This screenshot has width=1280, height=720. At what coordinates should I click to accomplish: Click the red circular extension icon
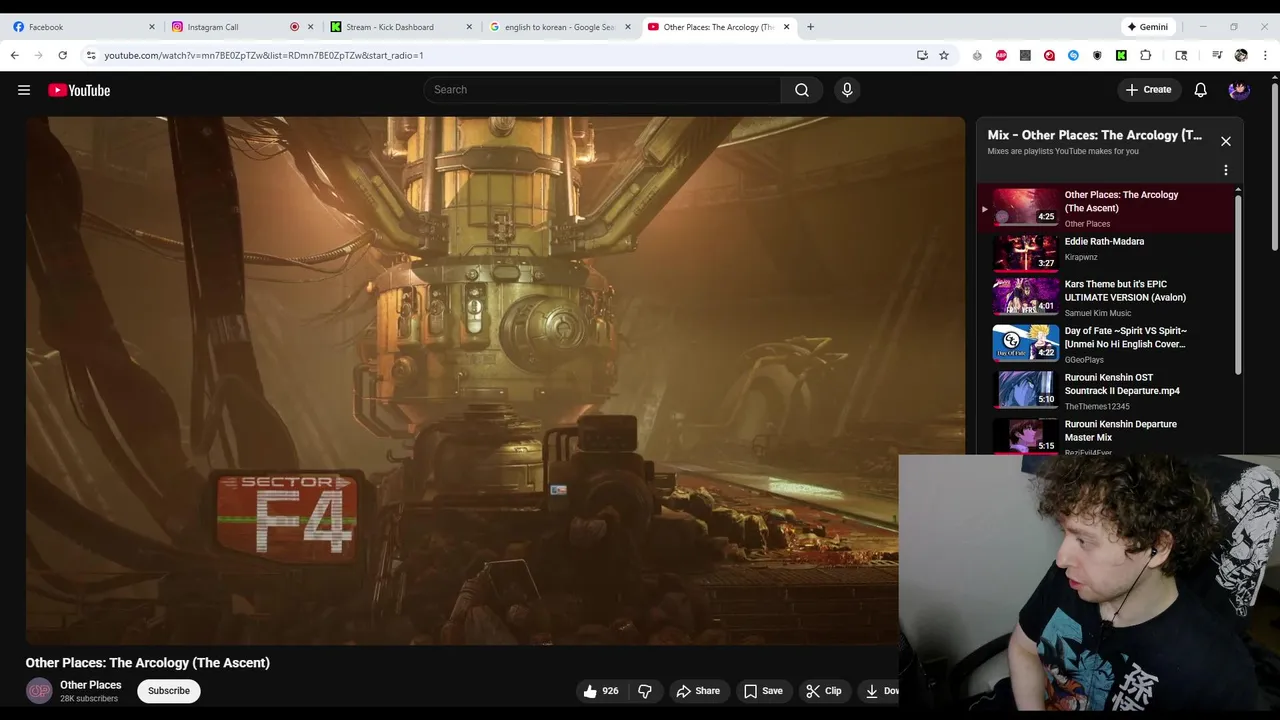pyautogui.click(x=1049, y=55)
